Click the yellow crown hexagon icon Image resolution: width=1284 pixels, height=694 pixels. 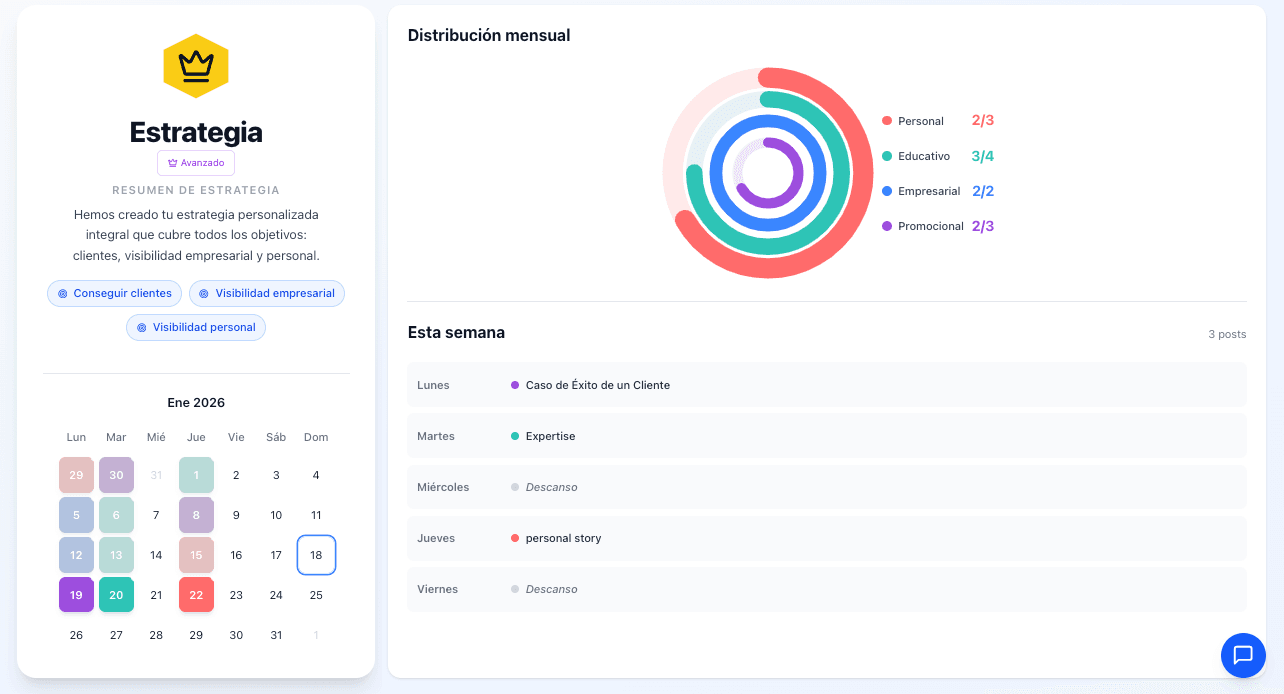click(x=196, y=66)
